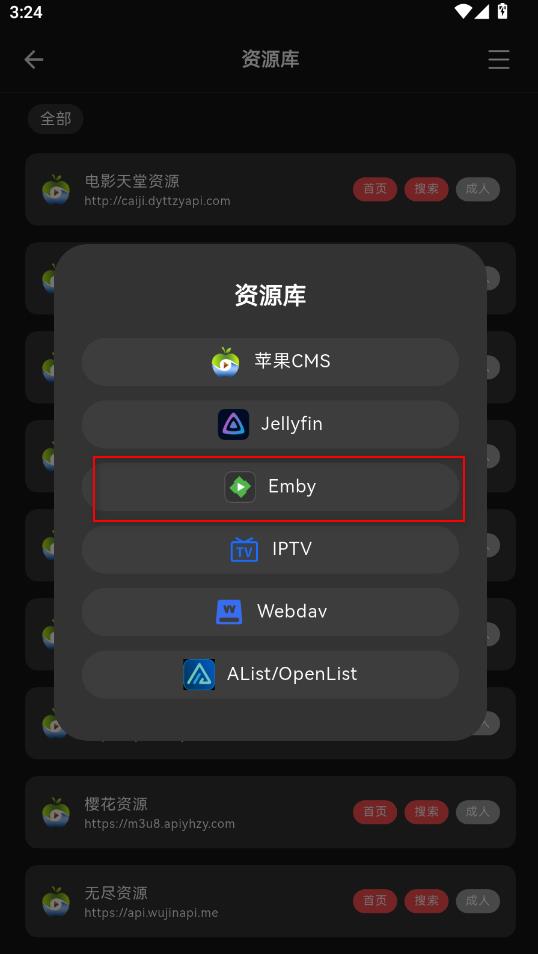Open the 樱花资源 source entry

pos(270,812)
